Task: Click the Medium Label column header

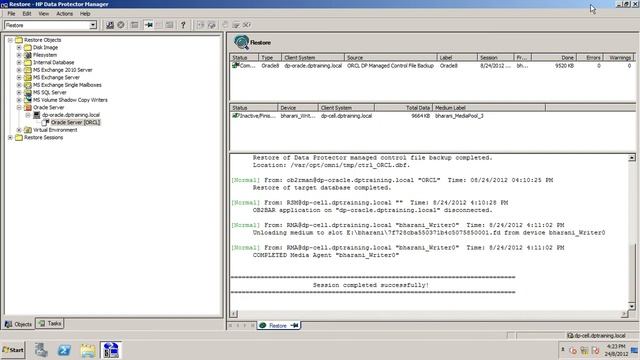Action: [489, 108]
